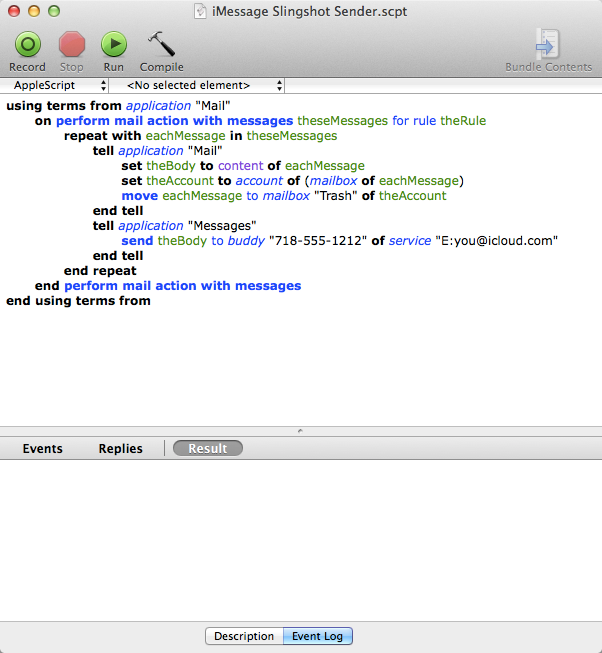Click theAccount in the move line

(412, 196)
